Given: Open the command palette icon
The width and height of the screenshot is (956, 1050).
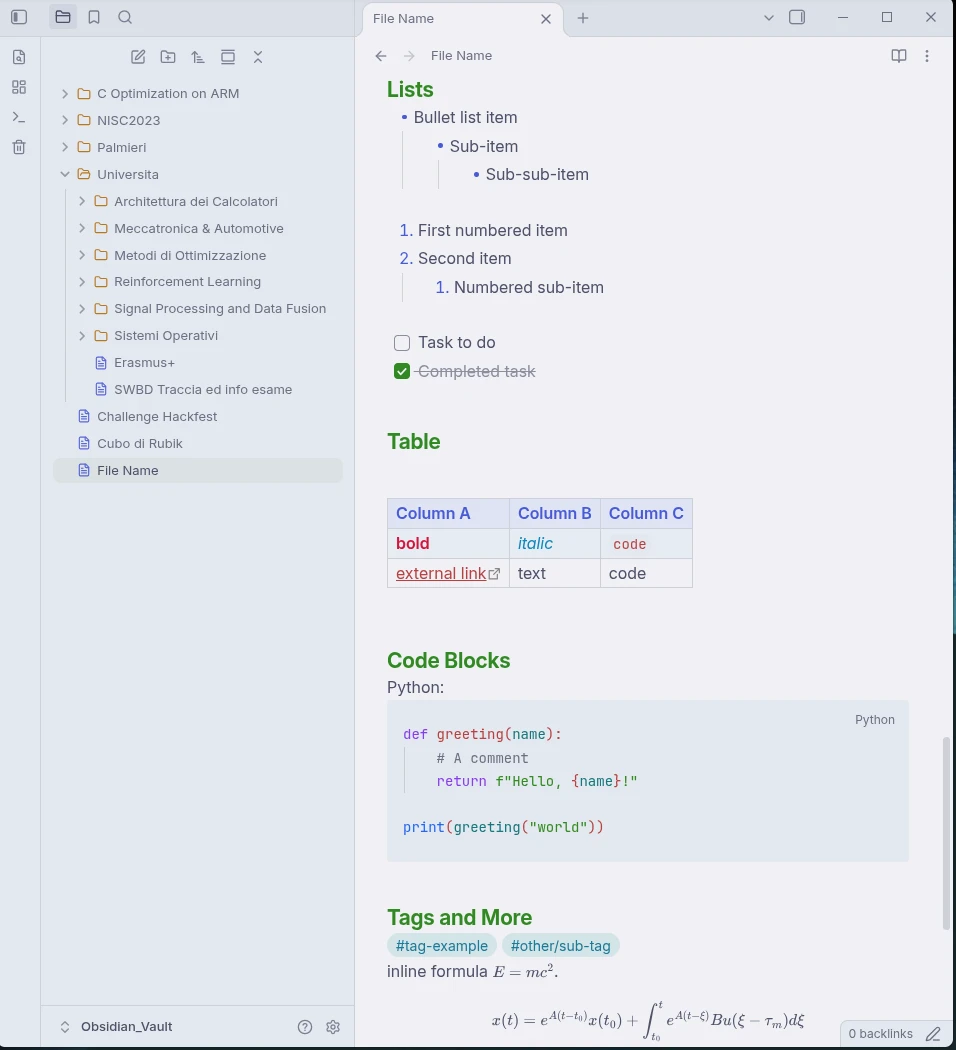Looking at the screenshot, I should pyautogui.click(x=19, y=117).
